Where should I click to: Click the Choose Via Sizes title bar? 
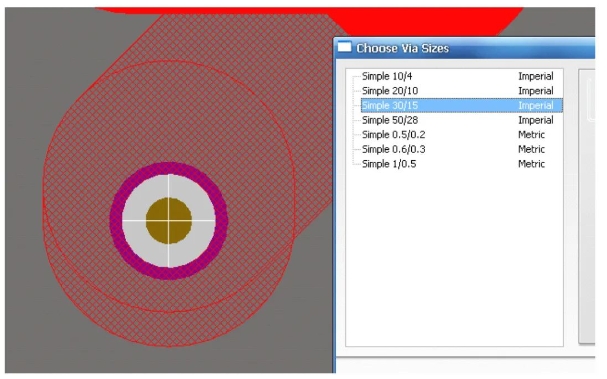coord(465,48)
